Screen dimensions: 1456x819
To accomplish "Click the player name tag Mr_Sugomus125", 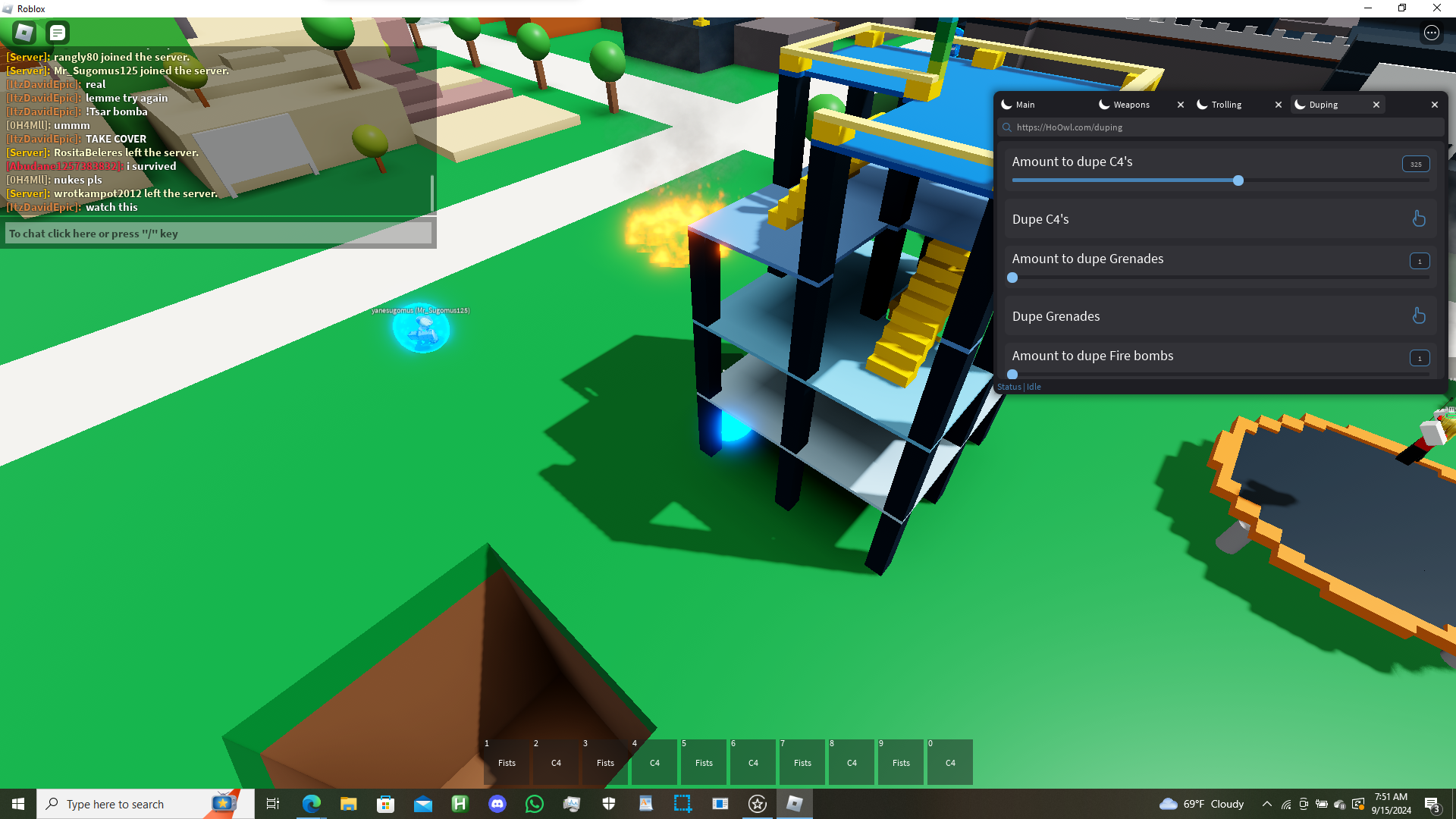I will tap(421, 310).
